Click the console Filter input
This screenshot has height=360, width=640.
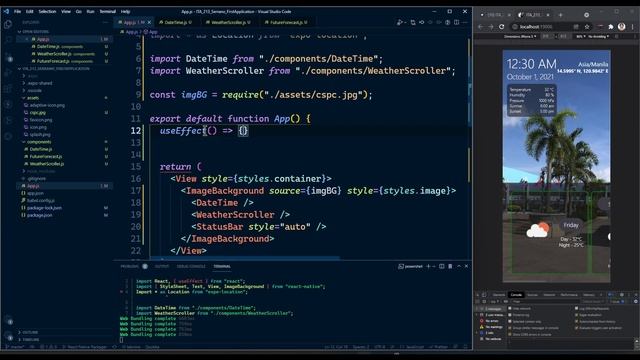[x=545, y=301]
